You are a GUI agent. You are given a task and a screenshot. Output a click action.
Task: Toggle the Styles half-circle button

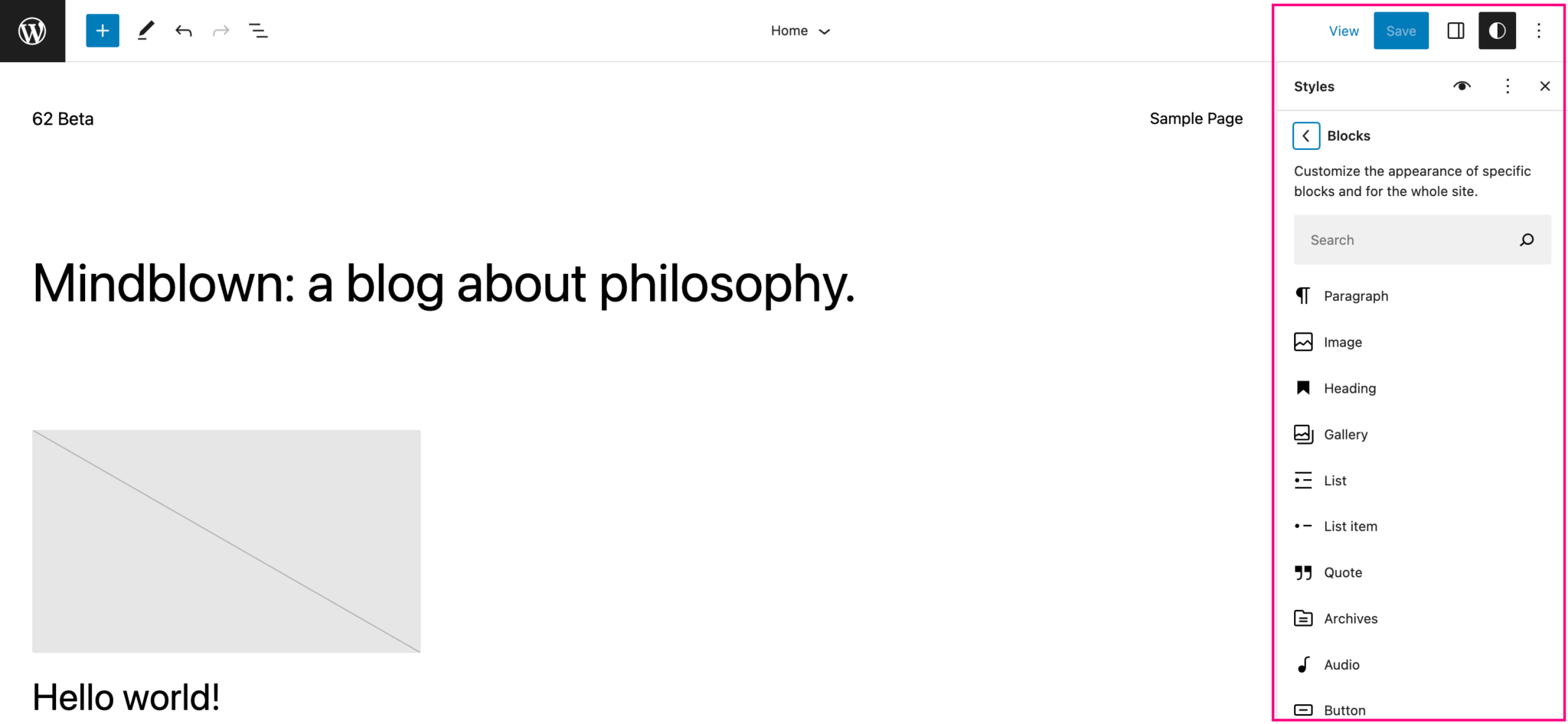[1497, 31]
